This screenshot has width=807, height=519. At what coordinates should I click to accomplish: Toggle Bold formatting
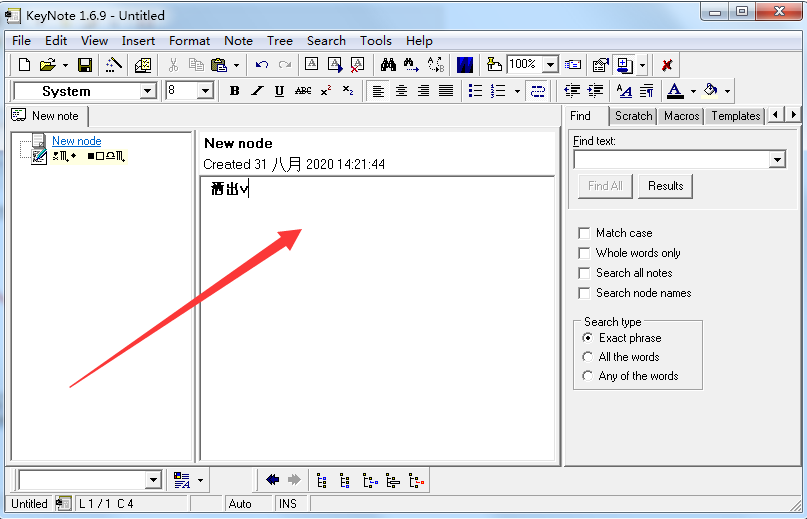click(234, 91)
